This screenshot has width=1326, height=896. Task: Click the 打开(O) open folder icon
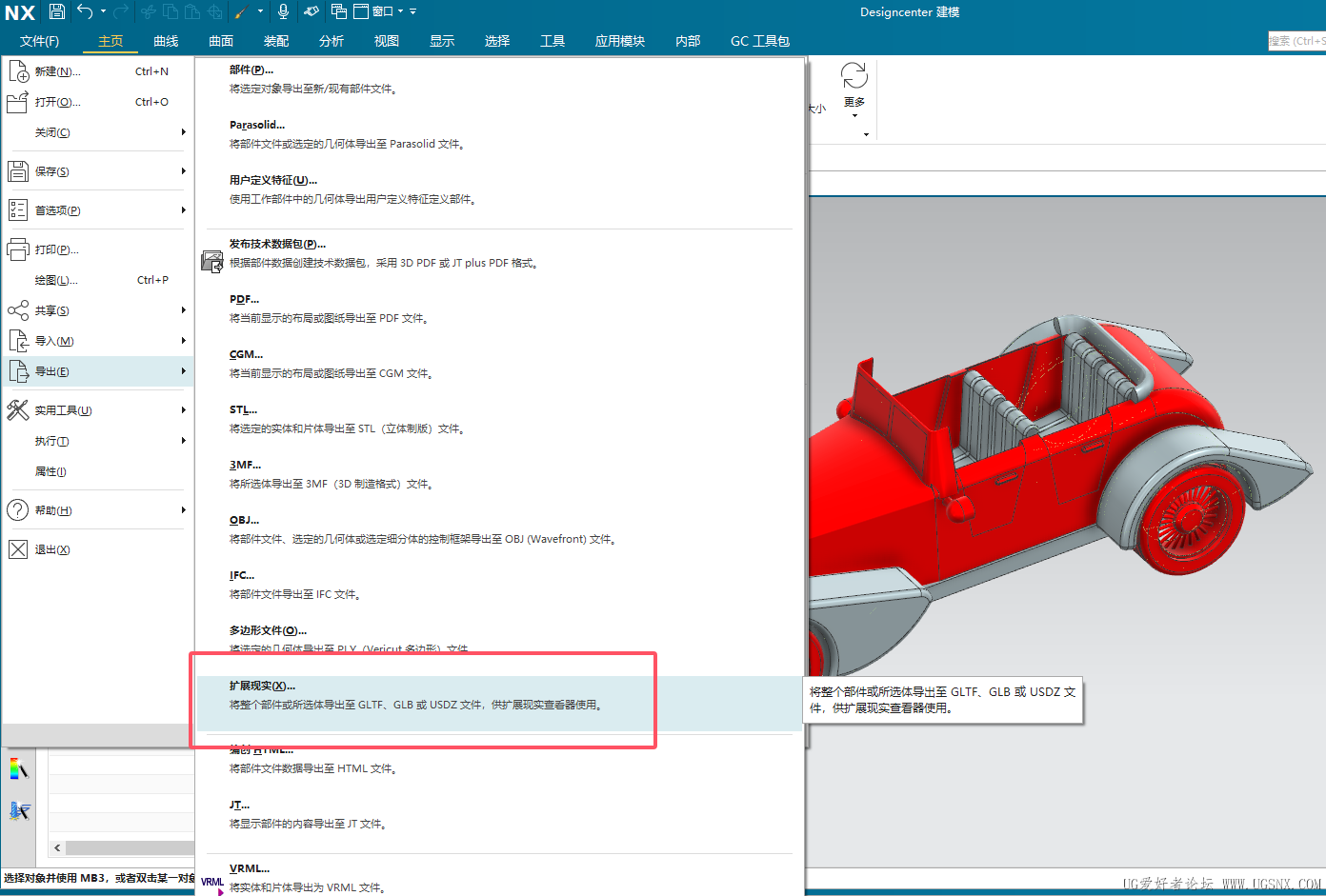click(x=18, y=102)
